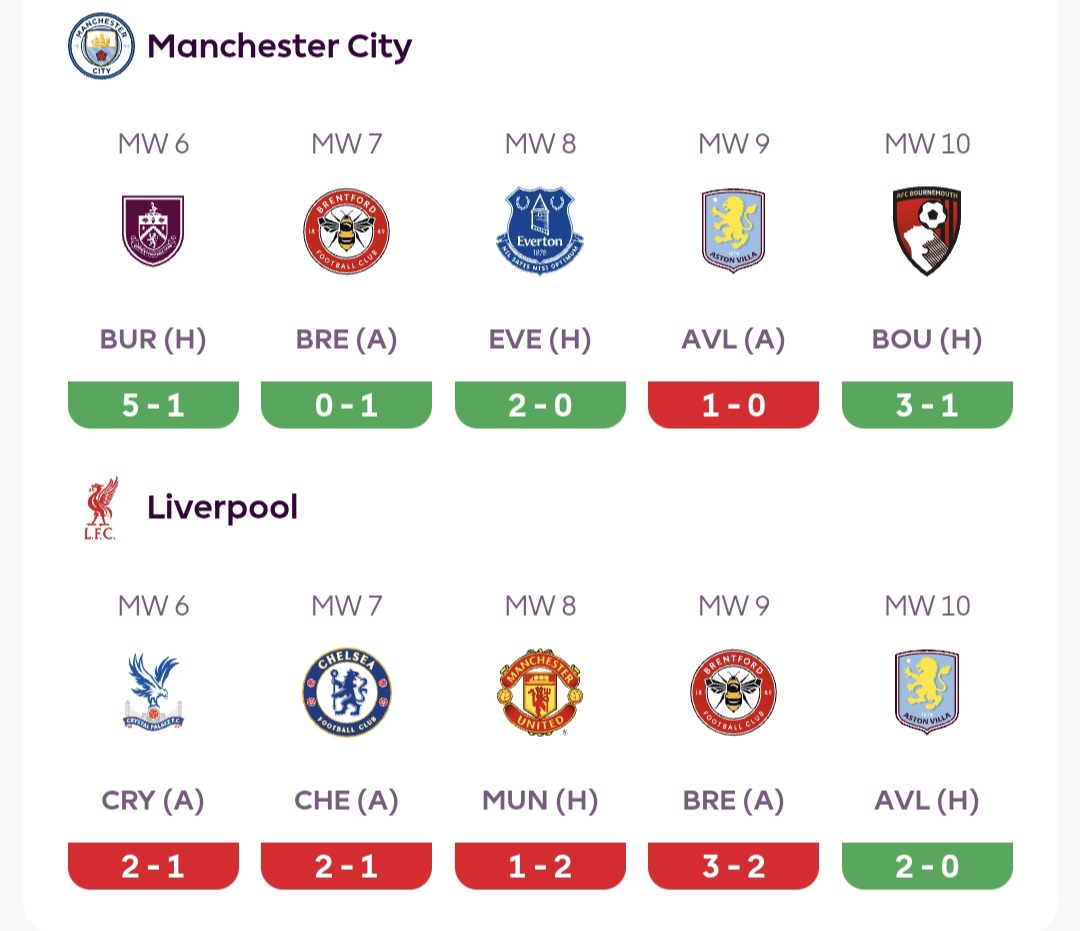Open the Manchester City team name link
1080x931 pixels.
[x=279, y=46]
